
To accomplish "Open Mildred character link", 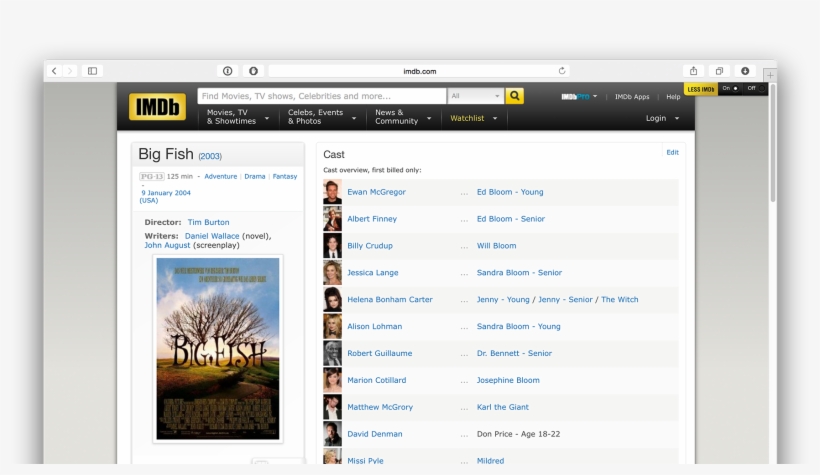I will (490, 460).
